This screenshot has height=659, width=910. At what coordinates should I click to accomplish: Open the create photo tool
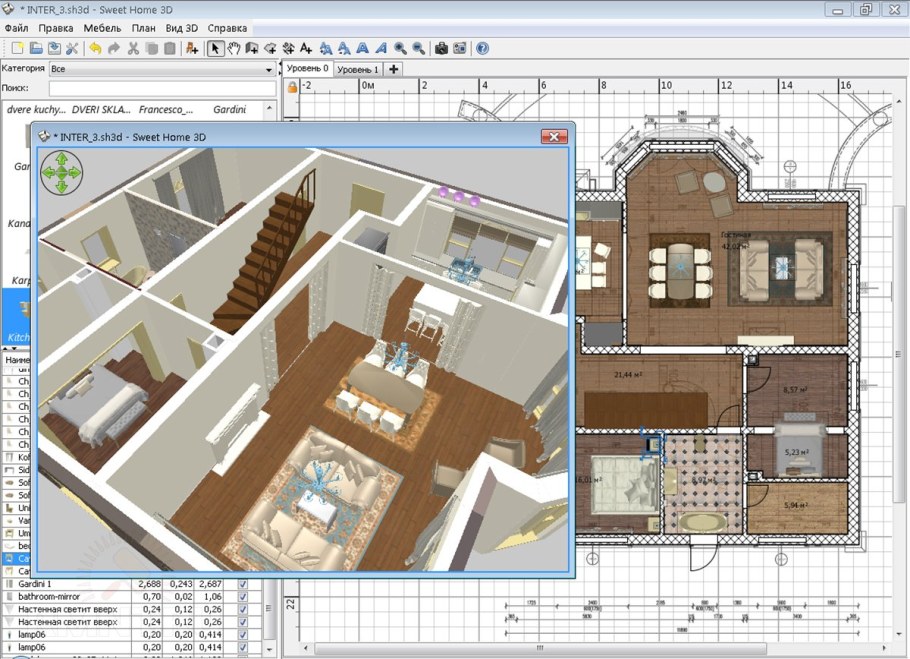click(441, 48)
